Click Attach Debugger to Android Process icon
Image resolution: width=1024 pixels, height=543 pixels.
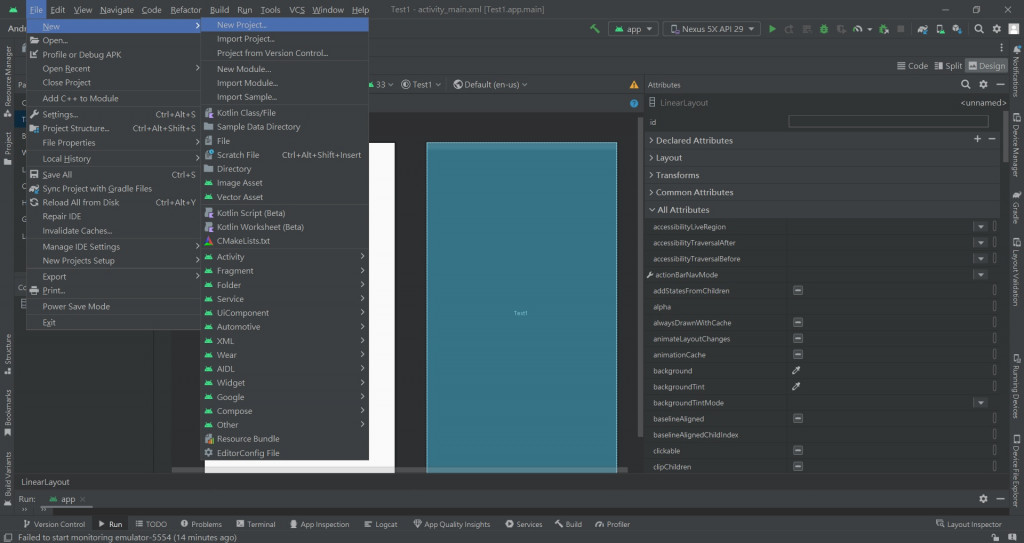[x=884, y=29]
